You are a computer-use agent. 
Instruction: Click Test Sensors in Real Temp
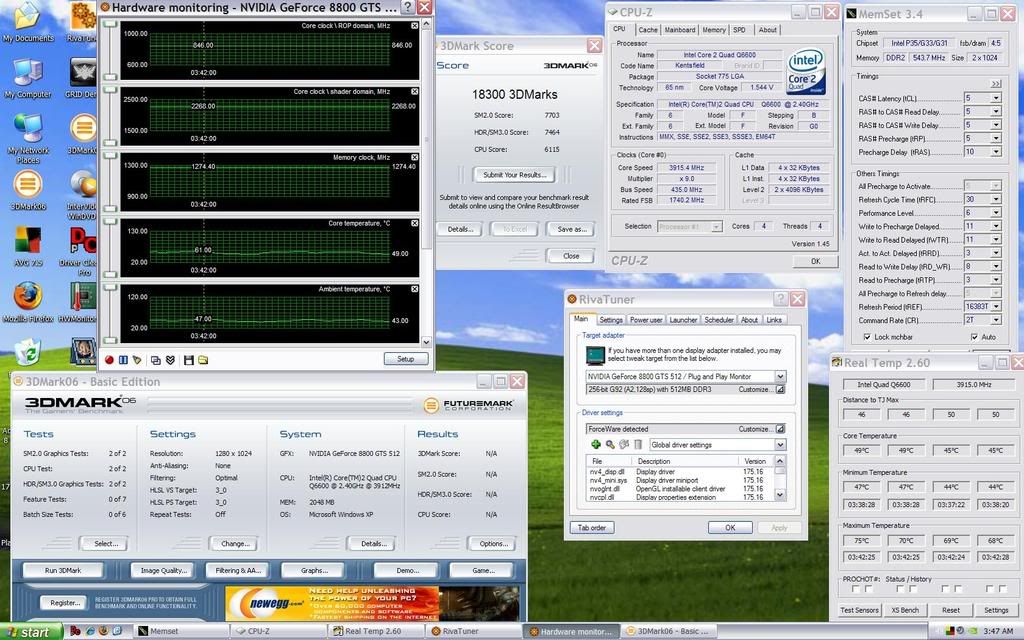tap(859, 610)
